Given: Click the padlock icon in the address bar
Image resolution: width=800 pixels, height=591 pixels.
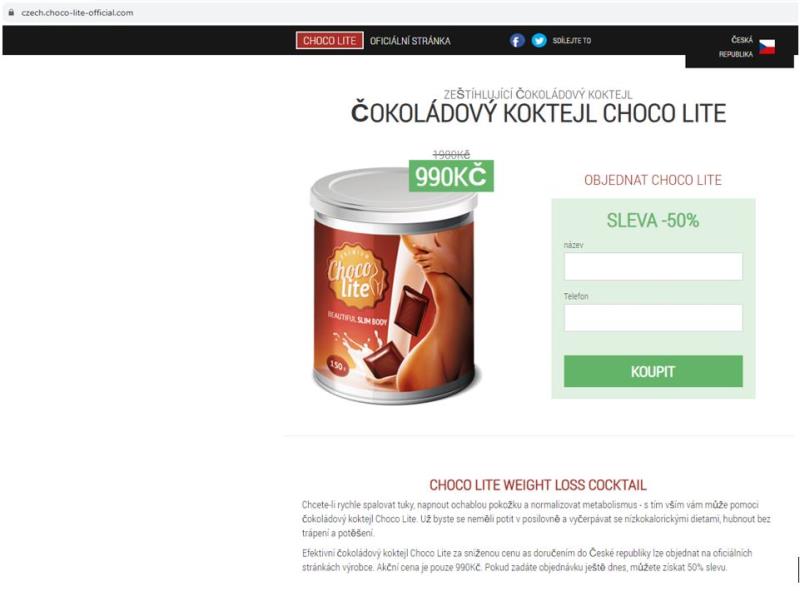Looking at the screenshot, I should [x=11, y=12].
